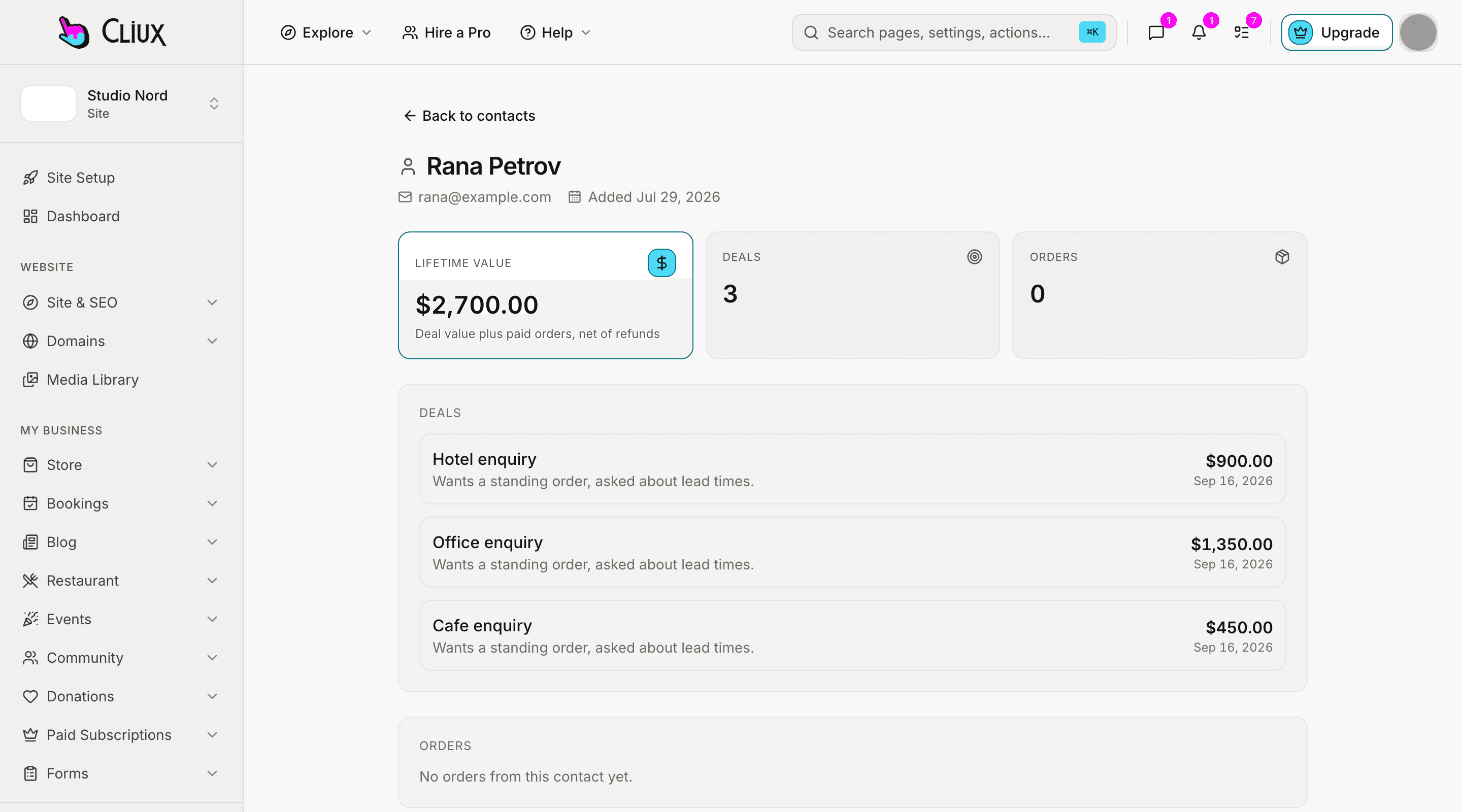Screen dimensions: 1462x812
Task: Click 'No orders from this contact yet.'
Action: (x=525, y=777)
